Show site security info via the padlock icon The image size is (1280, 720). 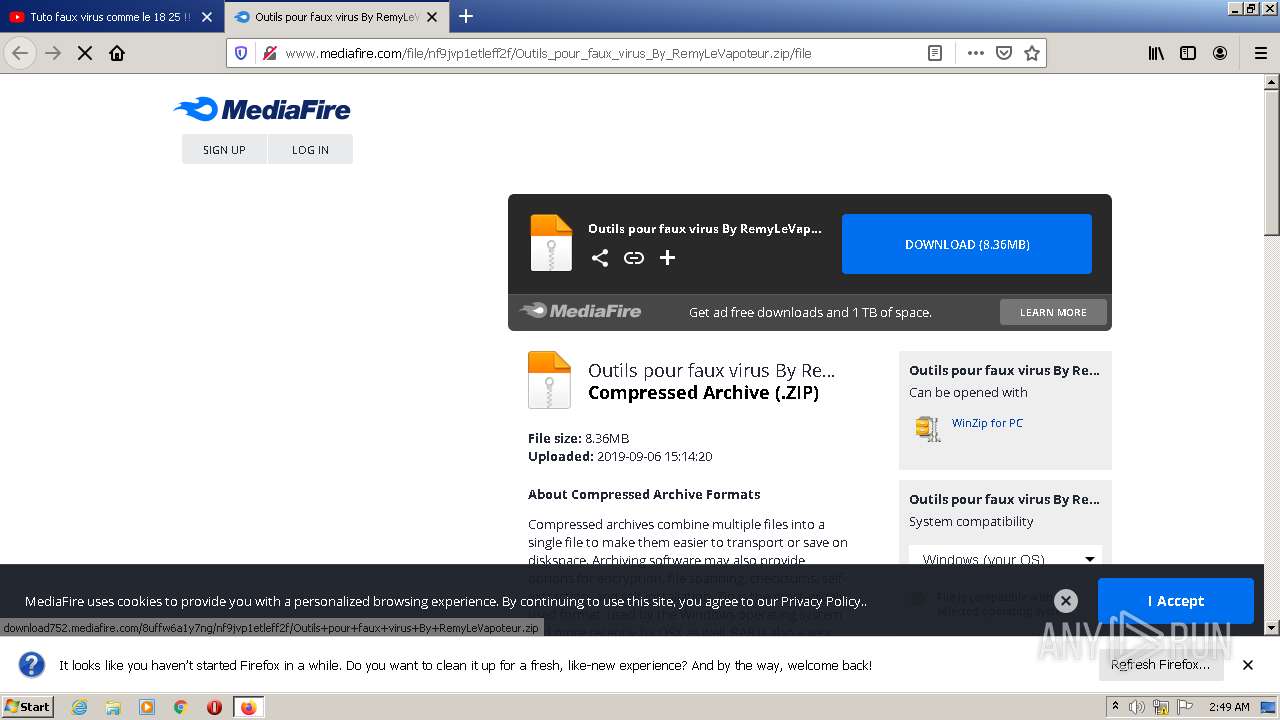click(x=268, y=53)
